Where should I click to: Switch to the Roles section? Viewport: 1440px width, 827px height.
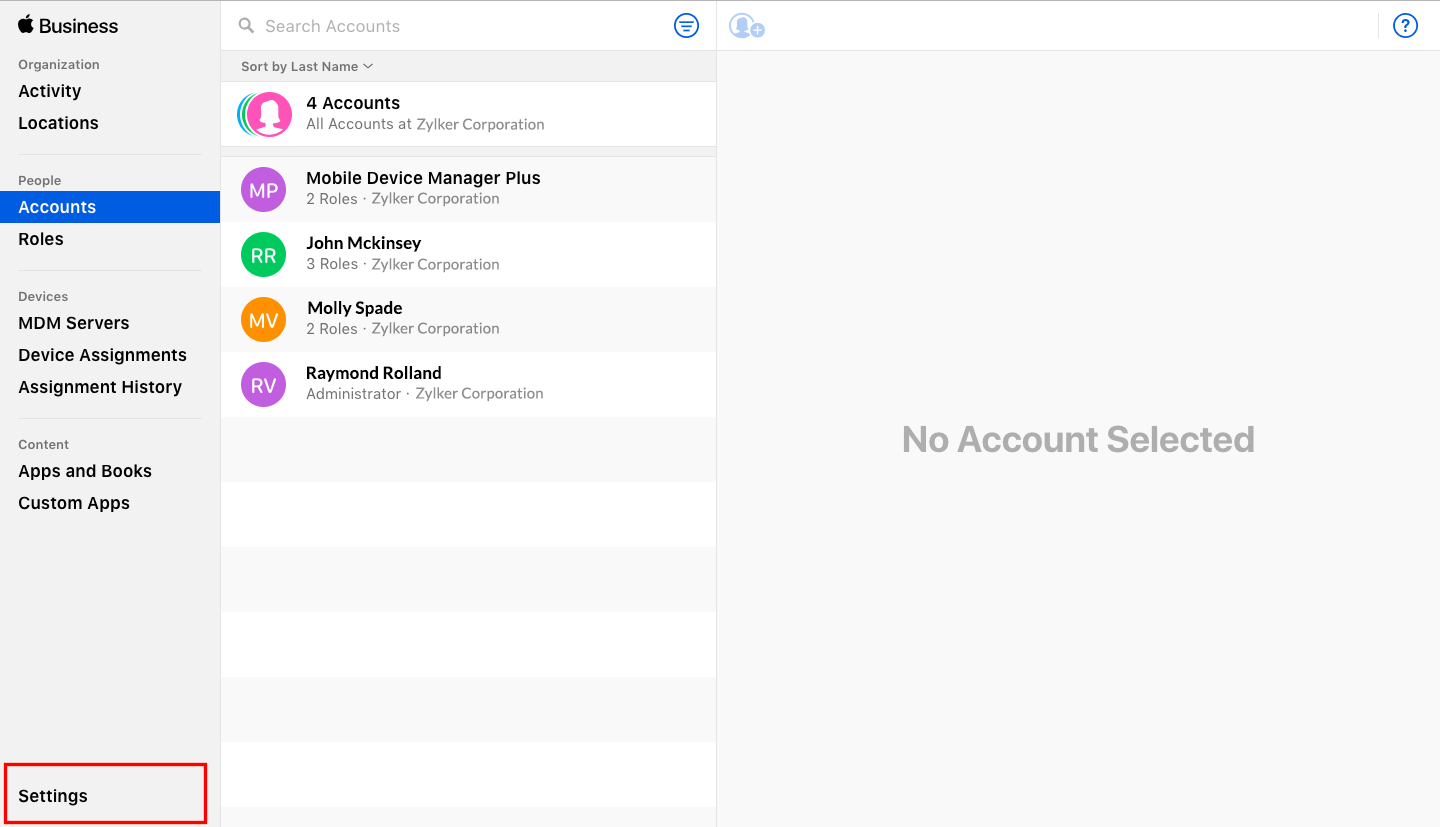(x=41, y=239)
